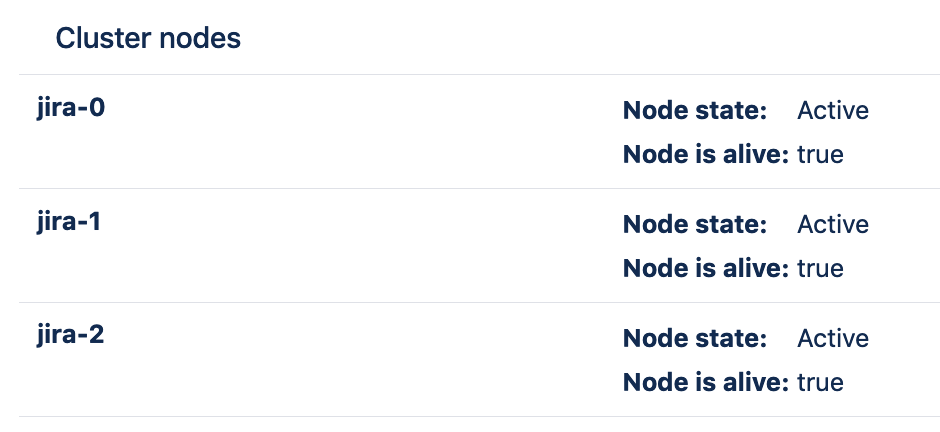Click the Active state value of jira-0
This screenshot has width=940, height=432.
(832, 110)
